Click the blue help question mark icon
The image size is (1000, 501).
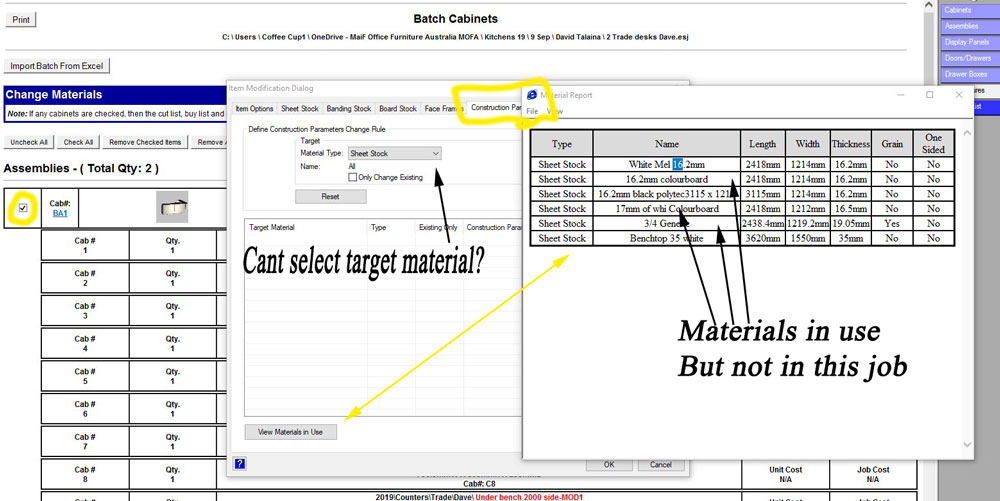click(239, 463)
